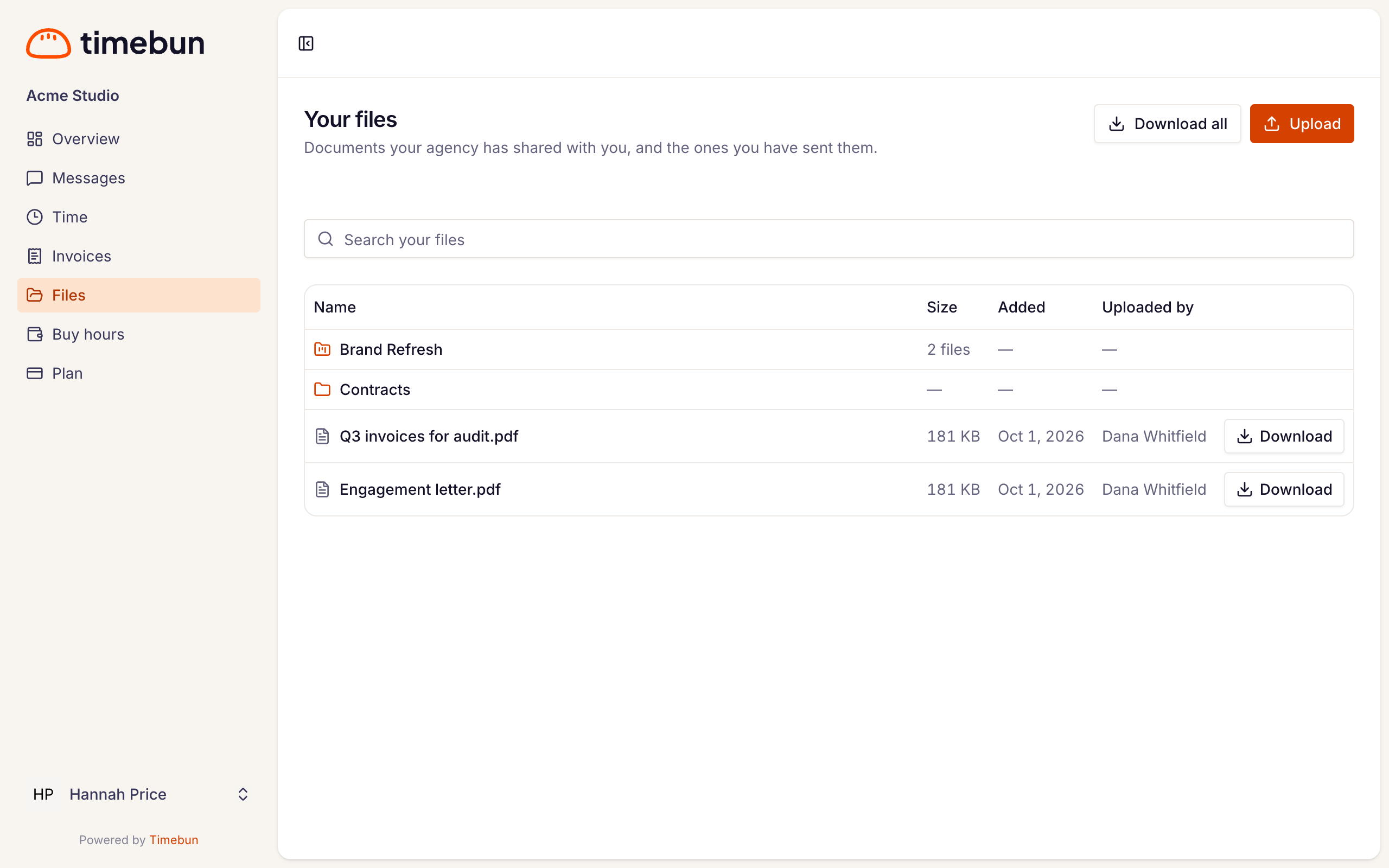Download Q3 invoices for audit.pdf
The width and height of the screenshot is (1389, 868).
(1283, 436)
